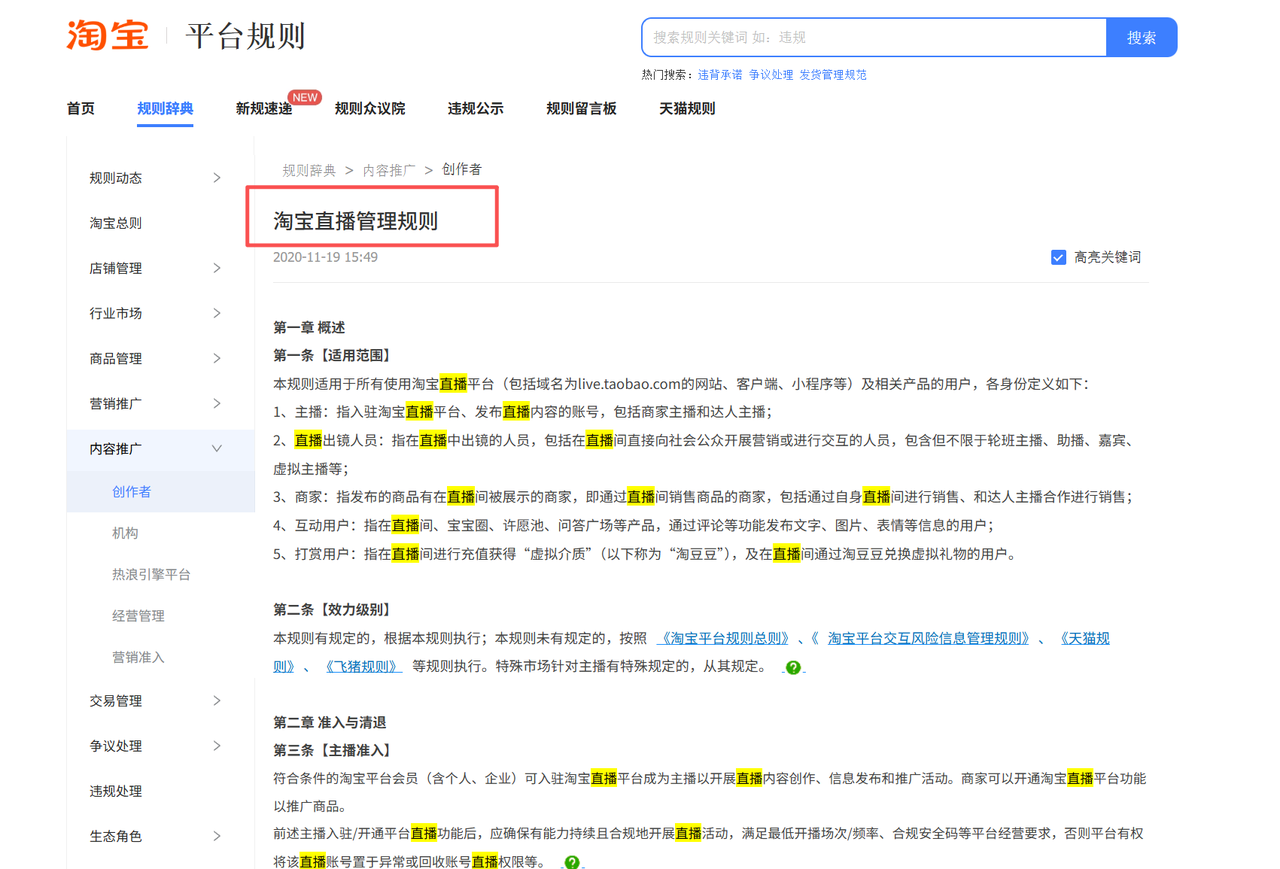This screenshot has height=869, width=1280.
Task: Click green help icon after 从其规定
Action: tap(793, 667)
